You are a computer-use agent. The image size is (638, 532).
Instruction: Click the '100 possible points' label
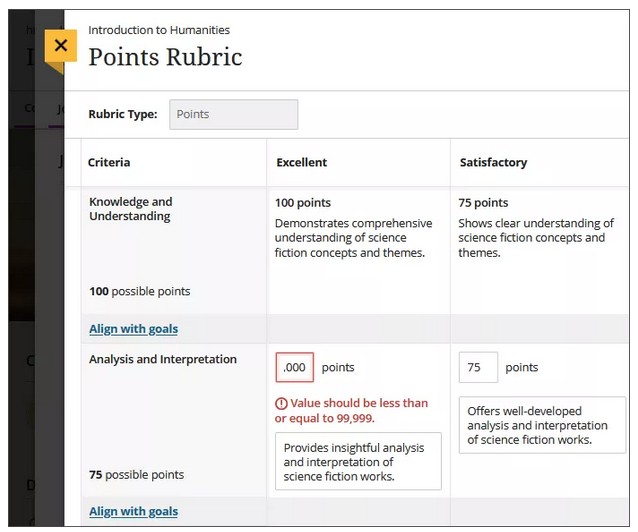coord(139,291)
